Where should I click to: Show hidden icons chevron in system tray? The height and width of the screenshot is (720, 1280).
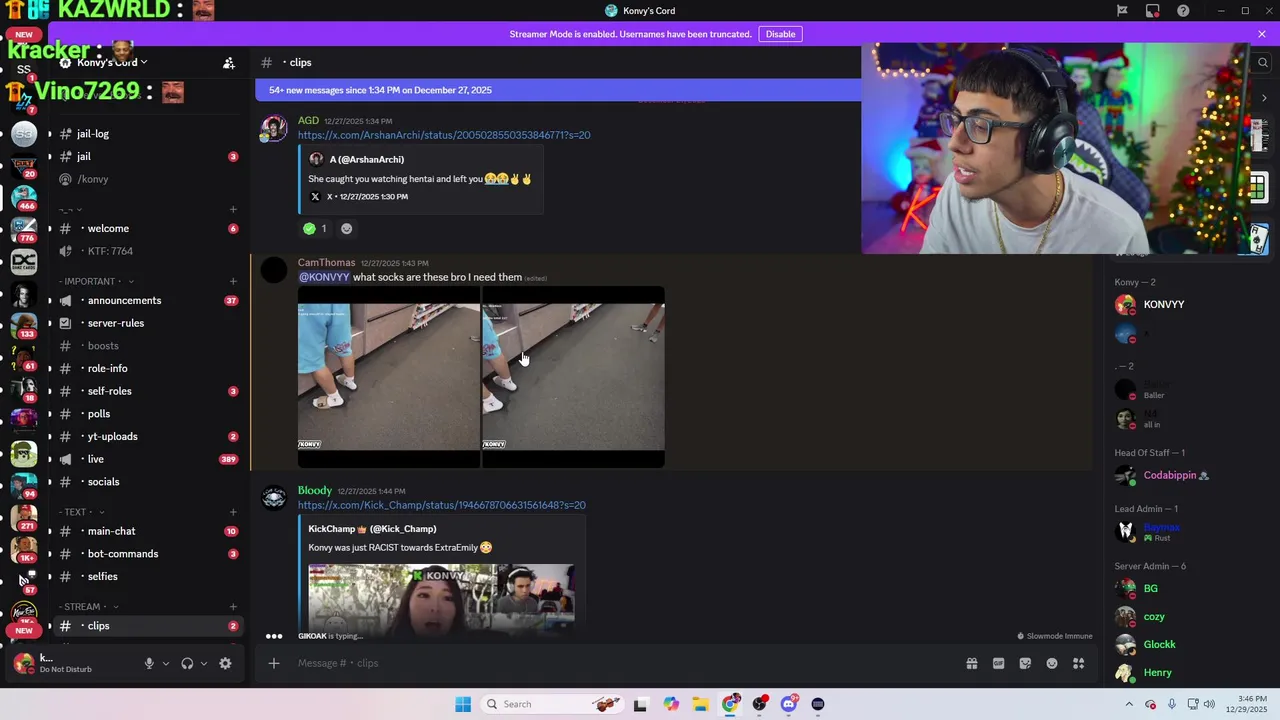click(1129, 704)
